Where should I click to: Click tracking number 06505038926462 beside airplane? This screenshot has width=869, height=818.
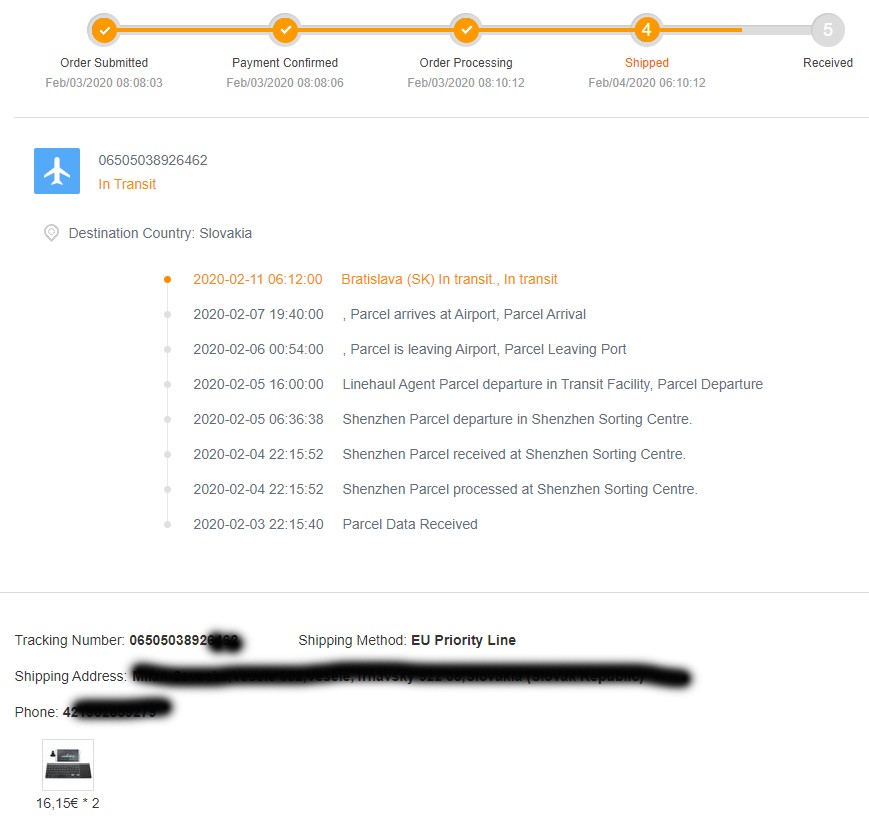tap(153, 160)
